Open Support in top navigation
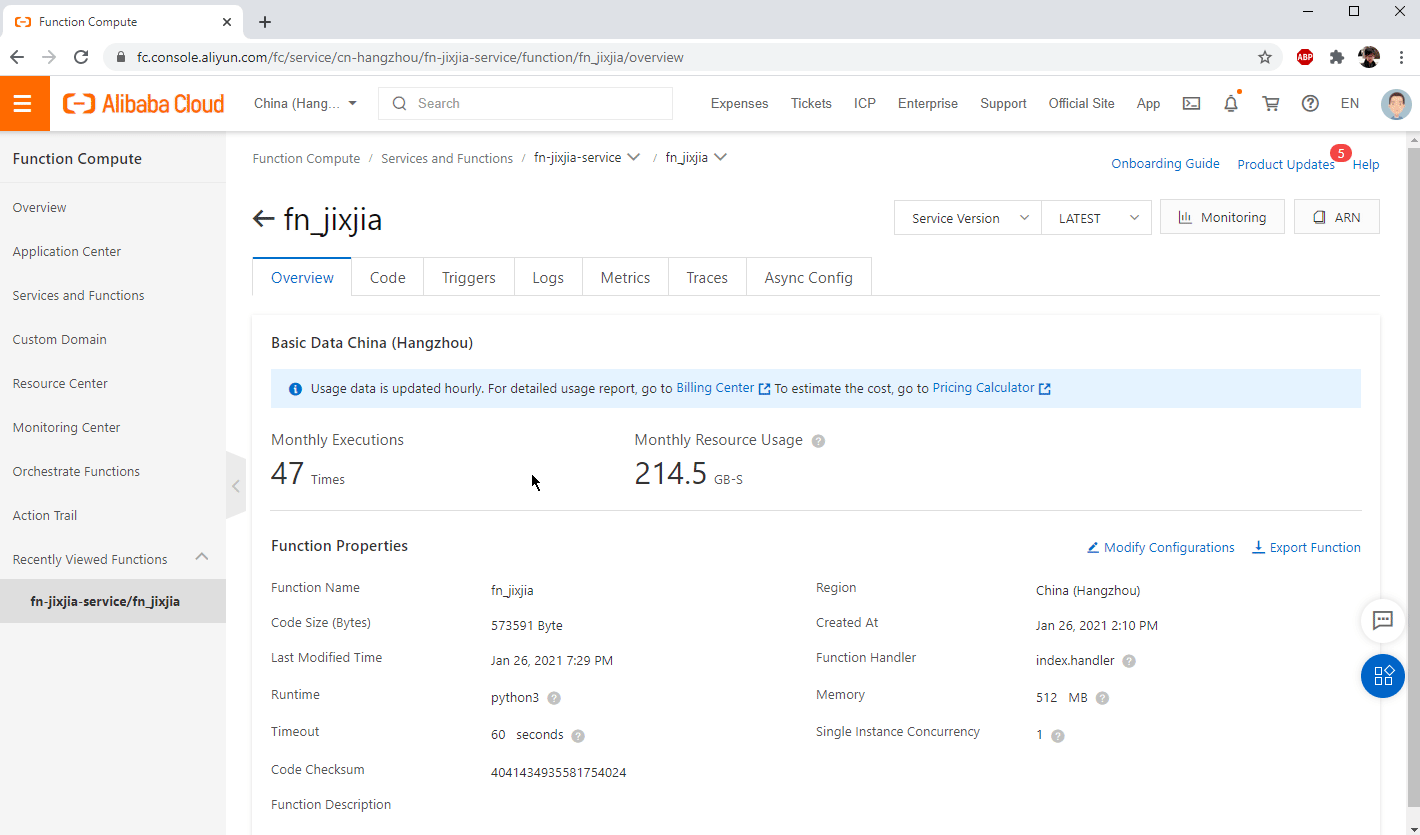 [x=1003, y=103]
